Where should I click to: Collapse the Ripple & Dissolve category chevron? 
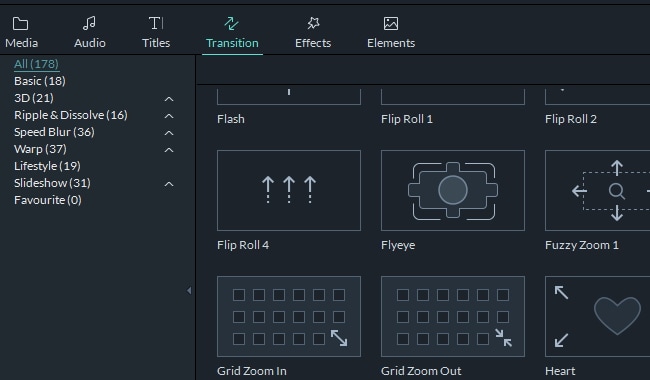click(169, 116)
